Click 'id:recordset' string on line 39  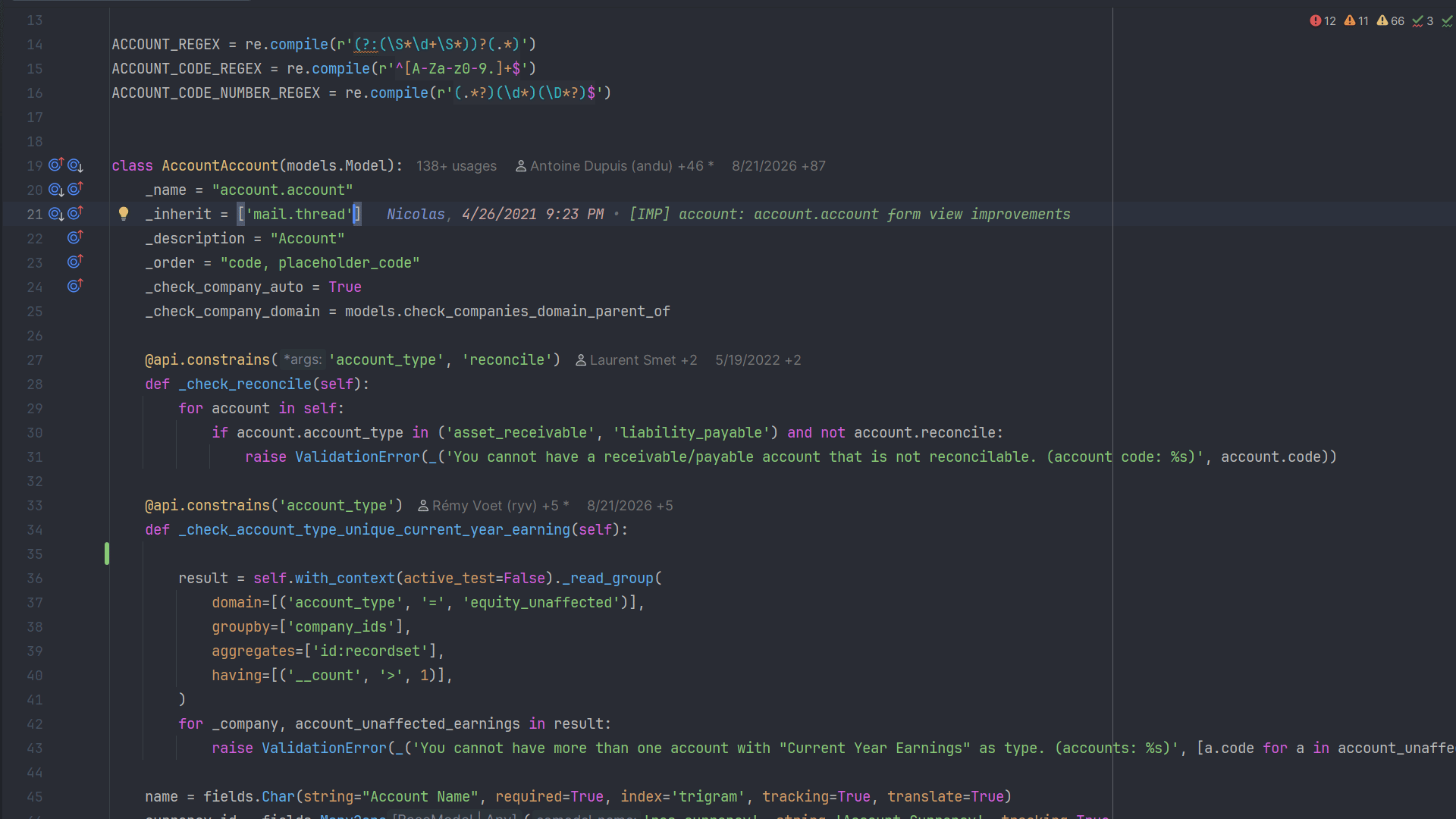[370, 651]
